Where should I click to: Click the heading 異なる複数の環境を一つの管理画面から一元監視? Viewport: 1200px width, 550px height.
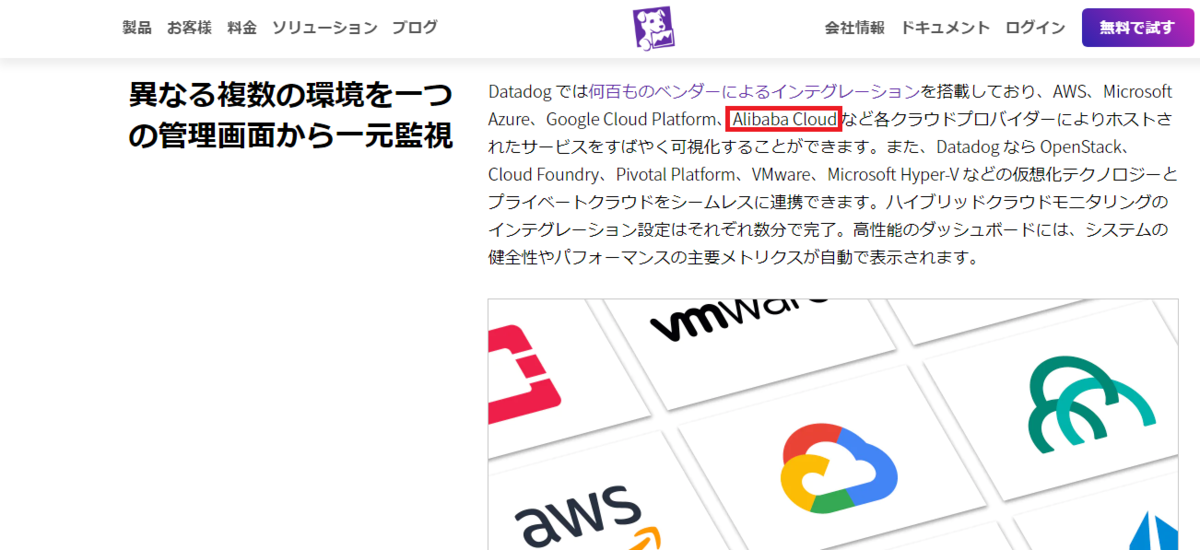(290, 115)
